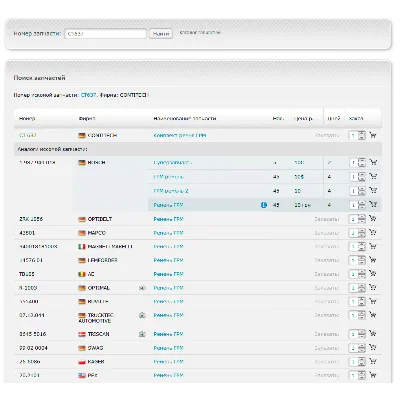The image size is (400, 400).
Task: Add the first BOSCH offer to cart
Action: click(373, 162)
